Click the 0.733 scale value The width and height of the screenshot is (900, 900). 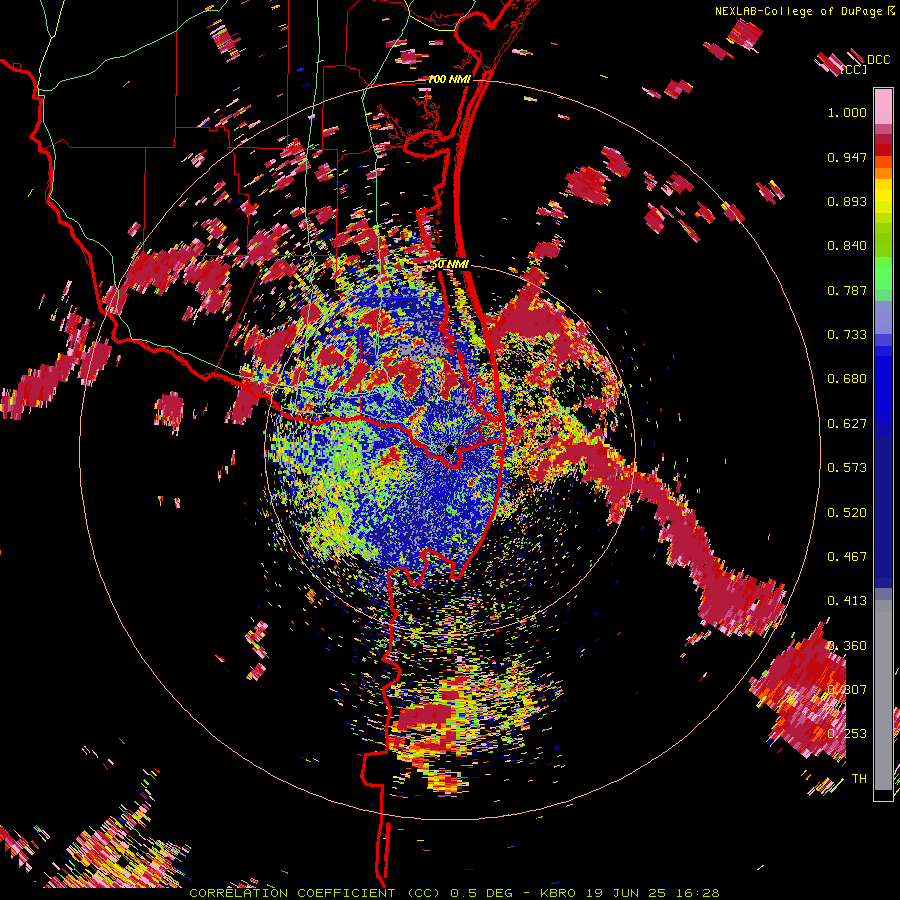[x=847, y=335]
